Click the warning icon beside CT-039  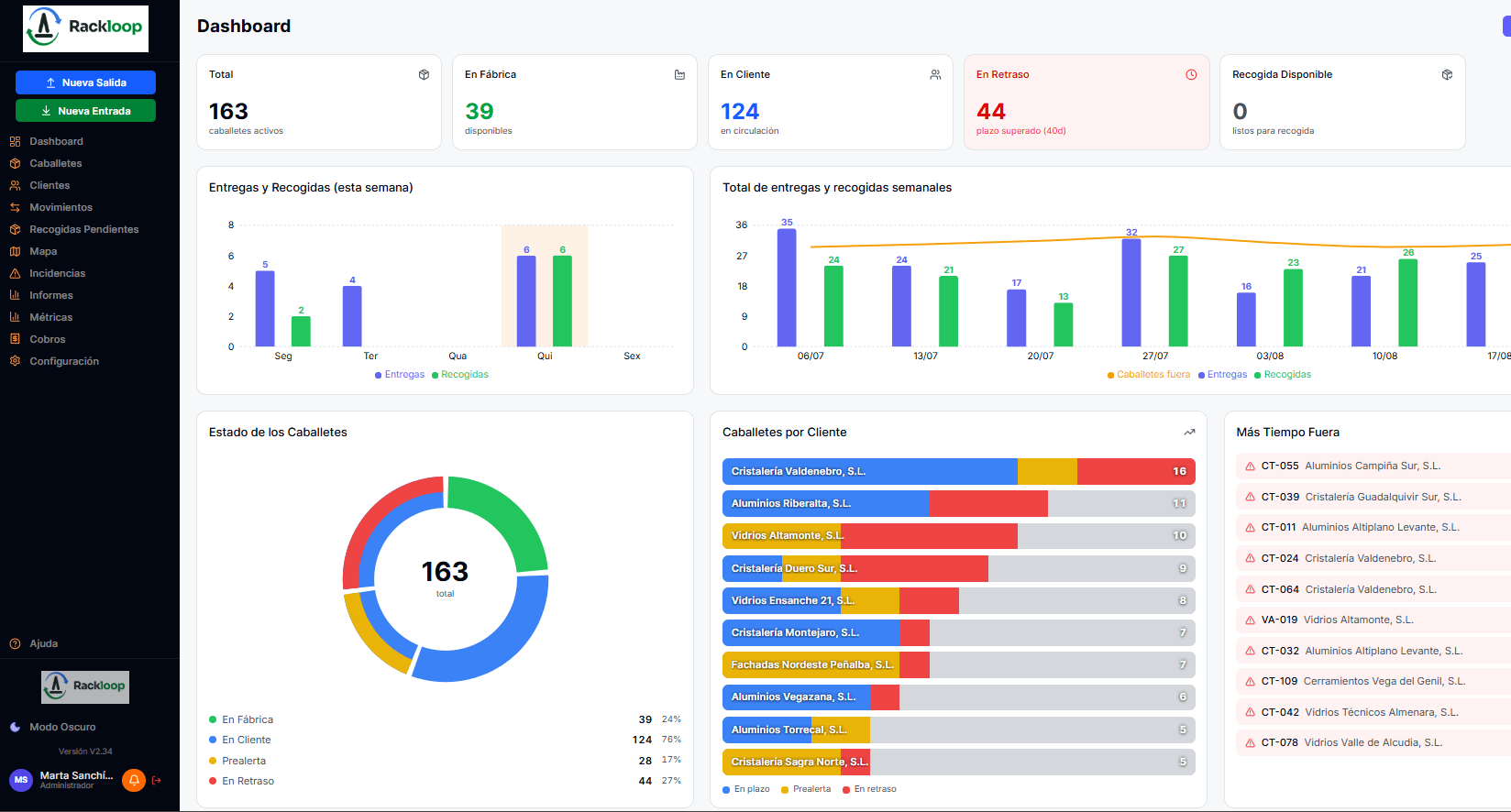pyautogui.click(x=1250, y=497)
